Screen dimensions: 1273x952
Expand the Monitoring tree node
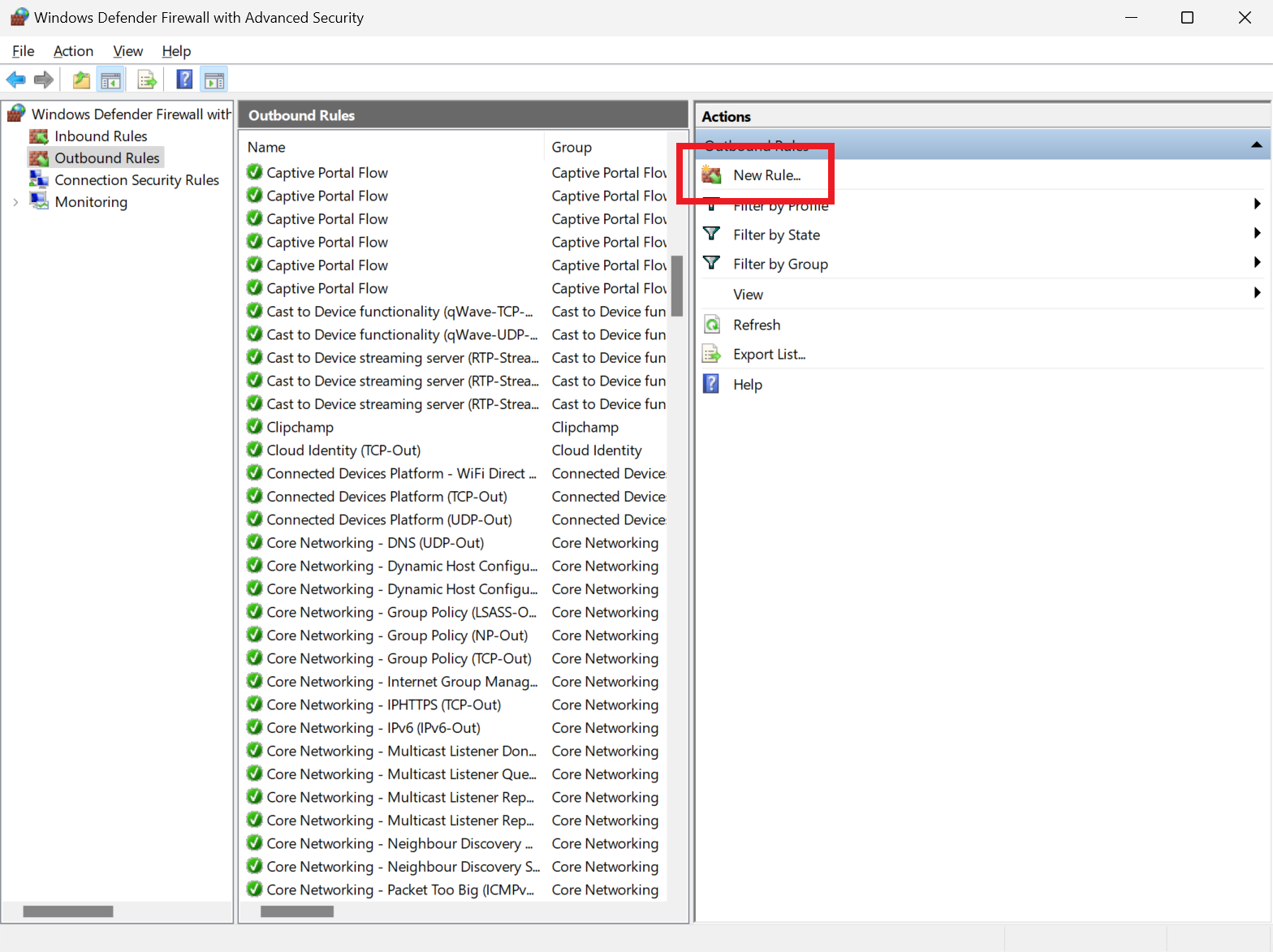[x=15, y=202]
